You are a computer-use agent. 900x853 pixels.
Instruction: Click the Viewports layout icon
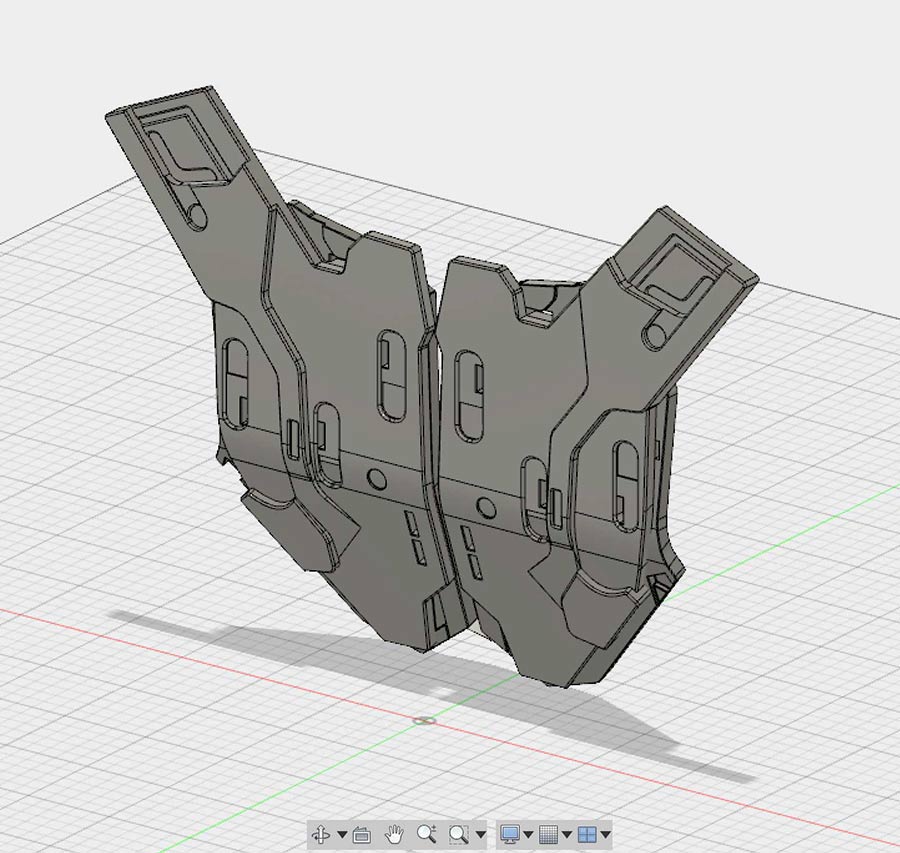coord(587,834)
